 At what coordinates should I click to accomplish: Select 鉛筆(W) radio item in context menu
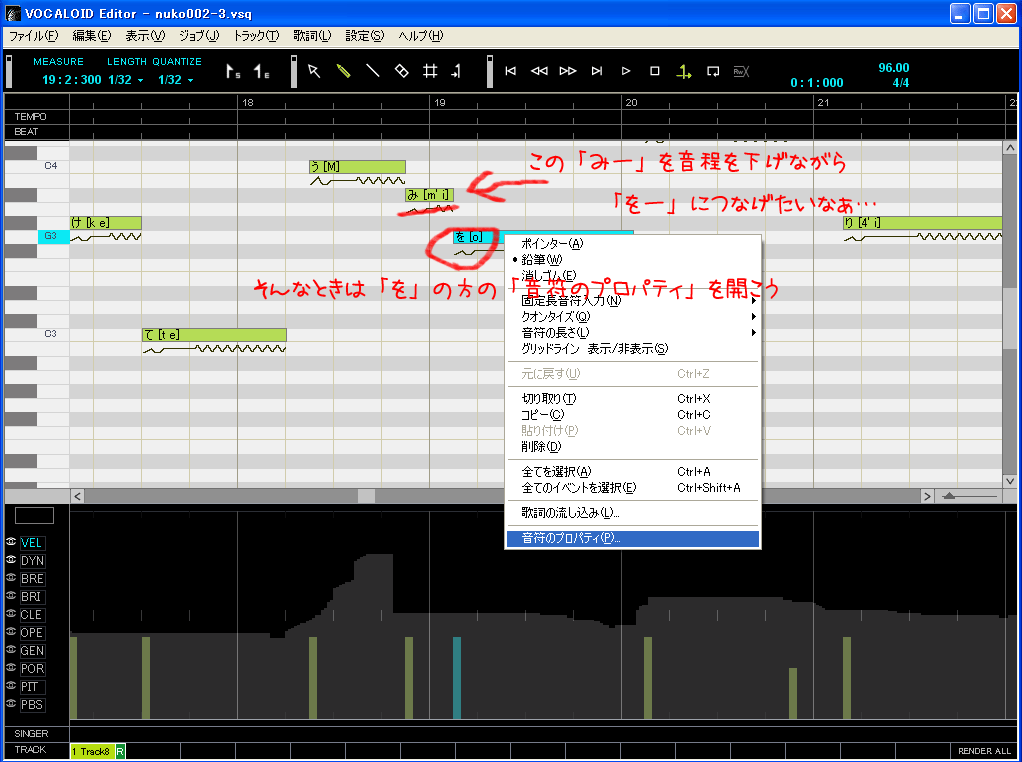(632, 259)
